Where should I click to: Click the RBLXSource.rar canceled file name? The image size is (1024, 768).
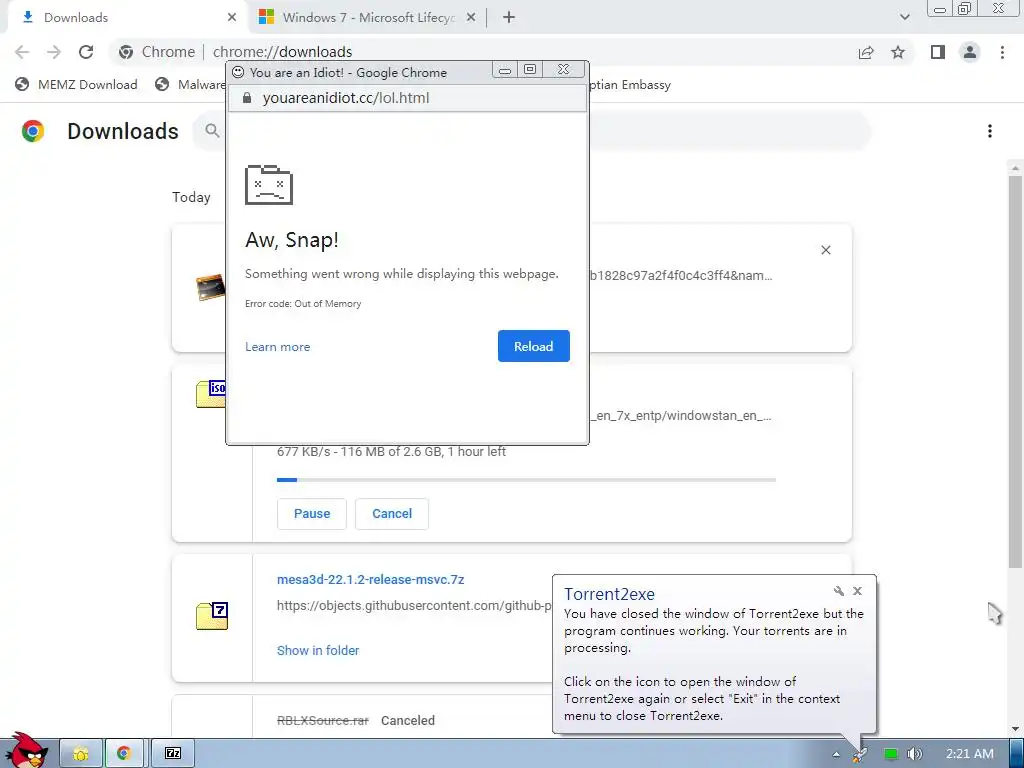click(323, 720)
